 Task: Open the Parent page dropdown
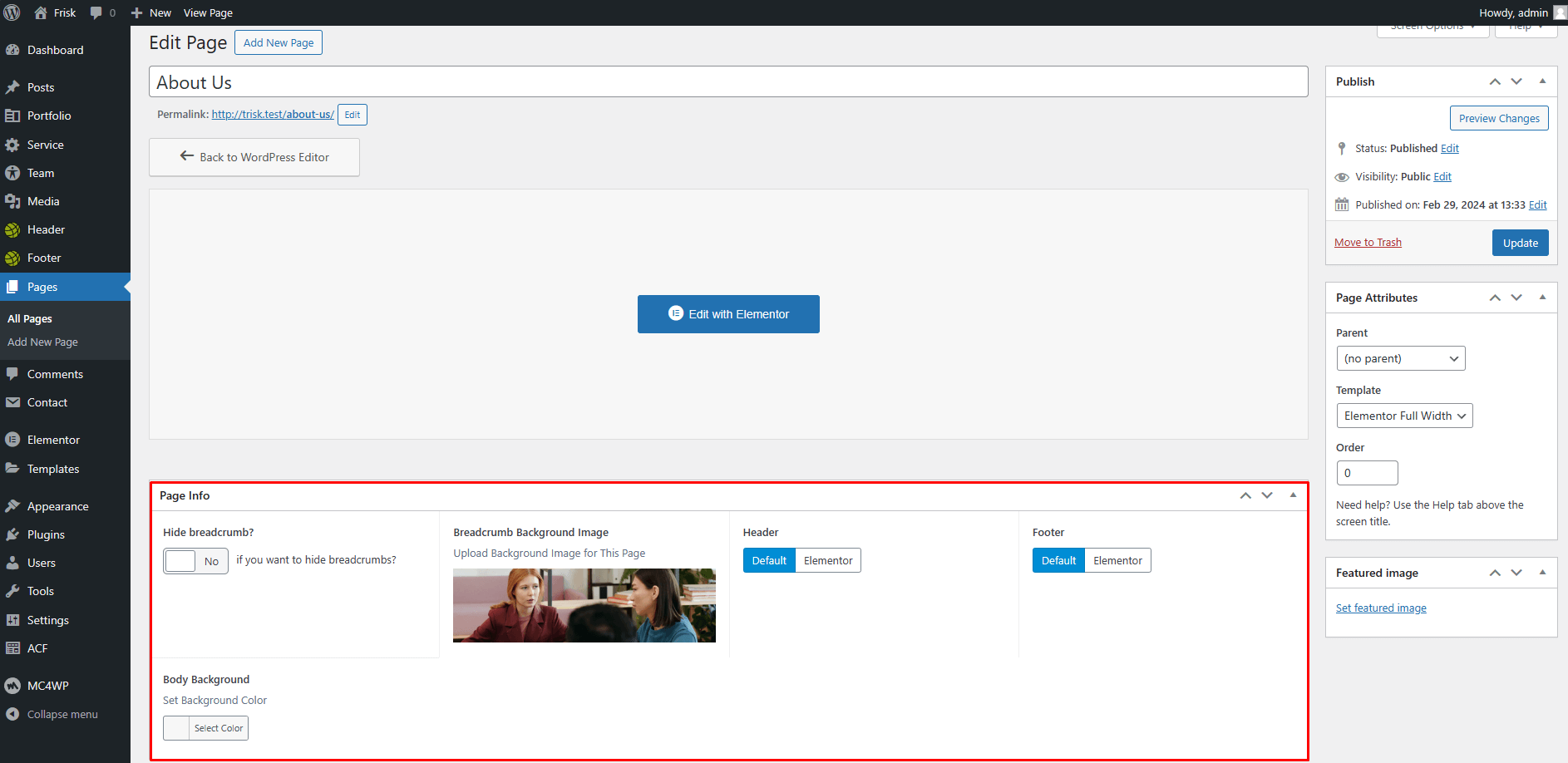point(1400,358)
